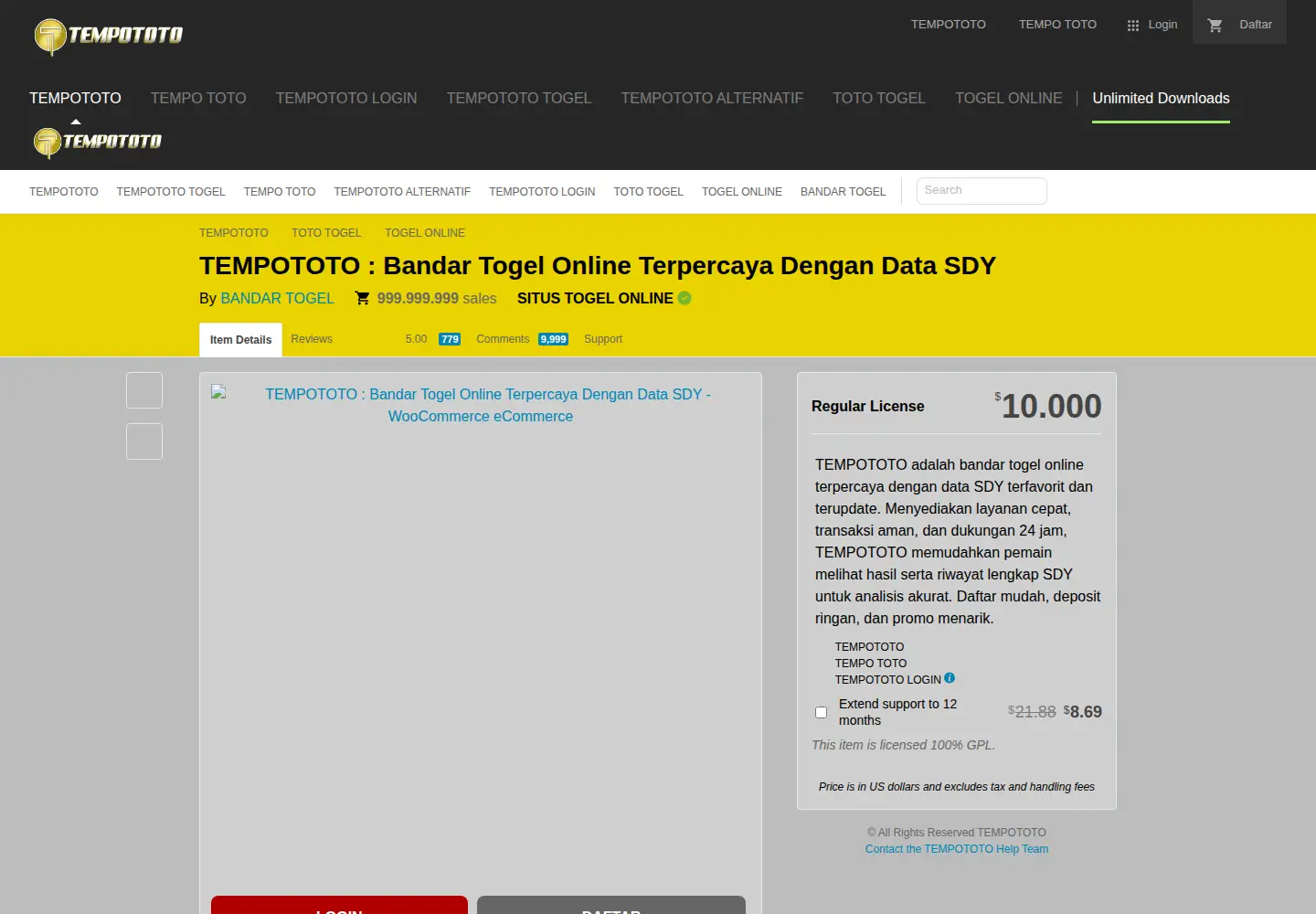Click BANDAR TOGEL in white sub navigation

(x=843, y=192)
